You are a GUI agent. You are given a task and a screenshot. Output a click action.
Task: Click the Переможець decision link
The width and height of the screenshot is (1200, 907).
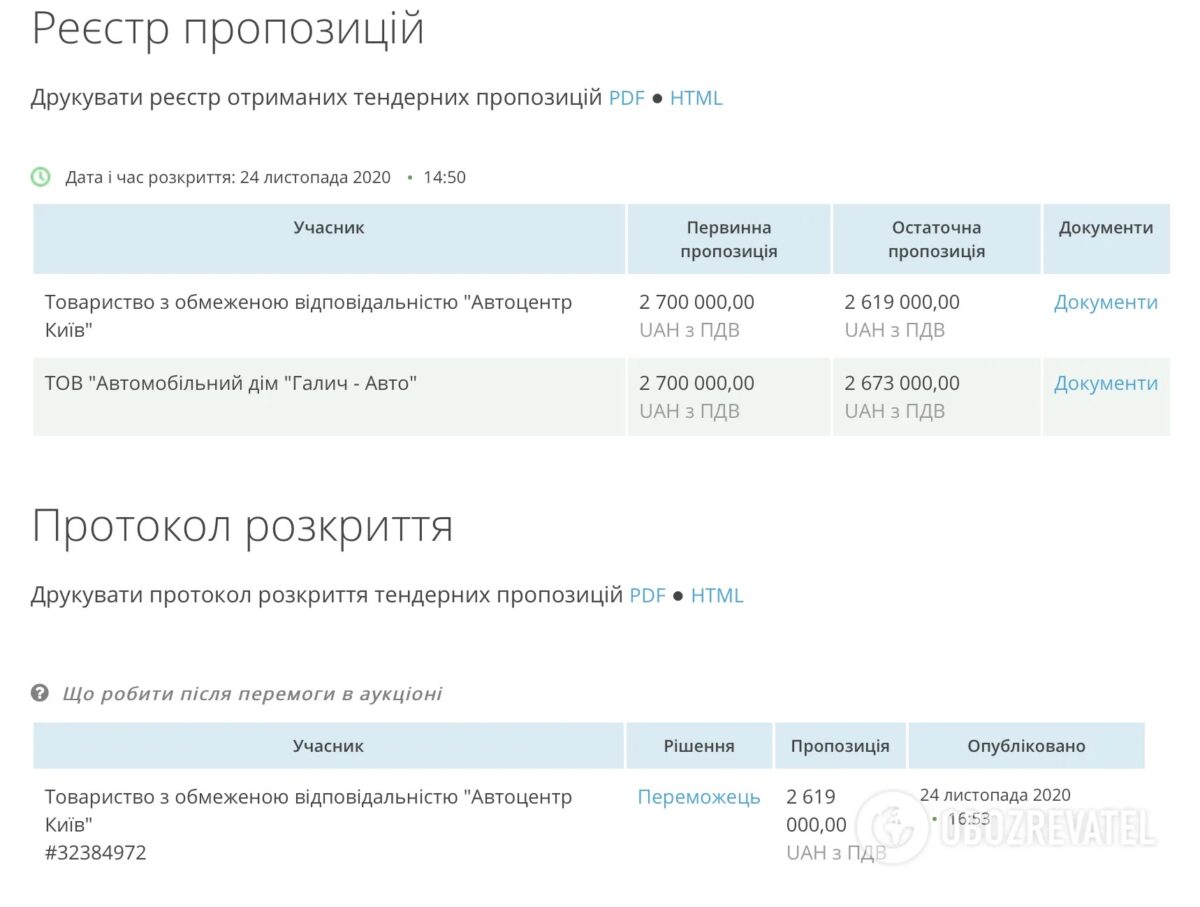click(x=698, y=797)
